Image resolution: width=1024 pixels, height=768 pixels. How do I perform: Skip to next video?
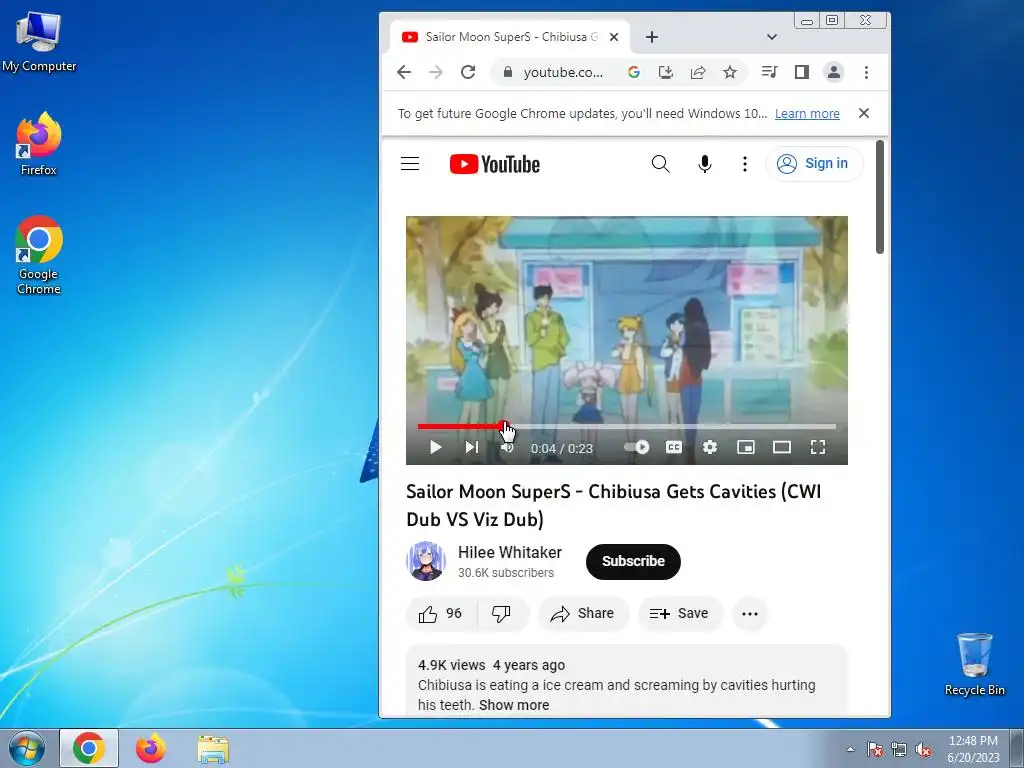click(x=472, y=447)
